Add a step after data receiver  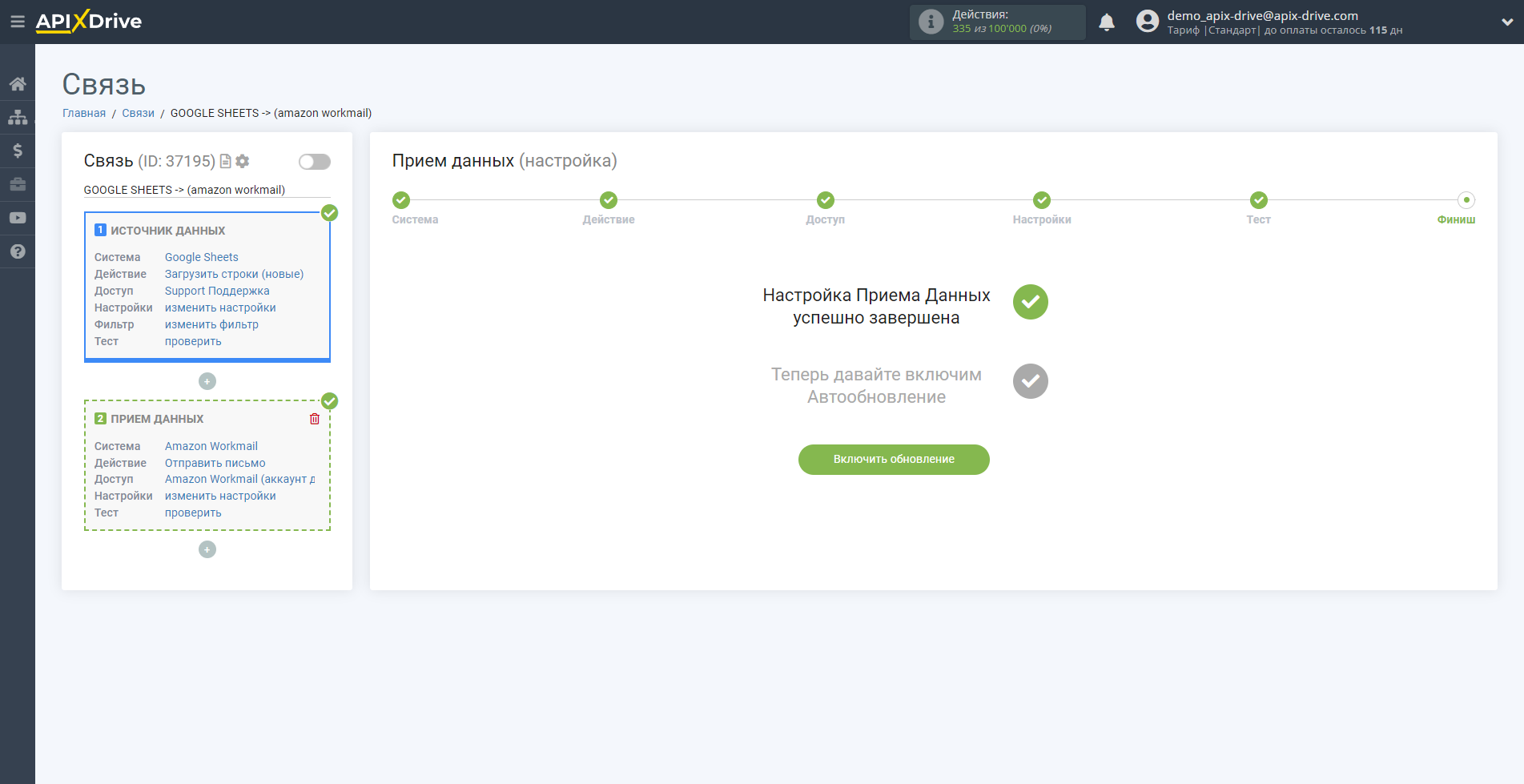coord(207,549)
